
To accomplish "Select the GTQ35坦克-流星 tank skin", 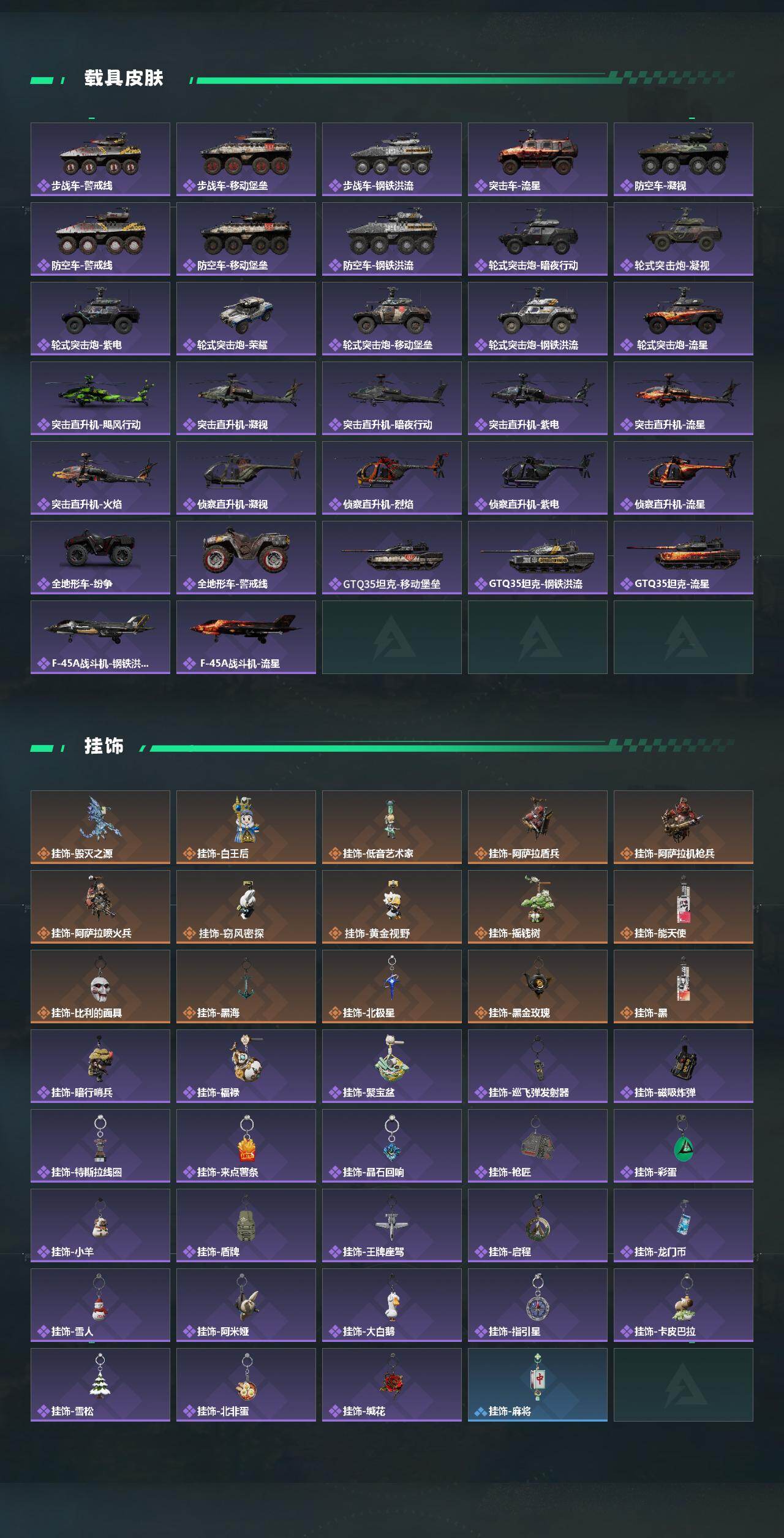I will pyautogui.click(x=684, y=558).
